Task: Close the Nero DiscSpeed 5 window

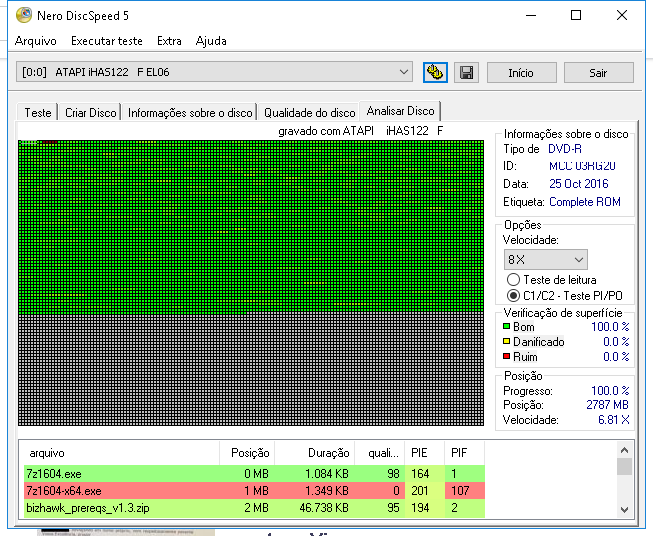Action: coord(622,15)
